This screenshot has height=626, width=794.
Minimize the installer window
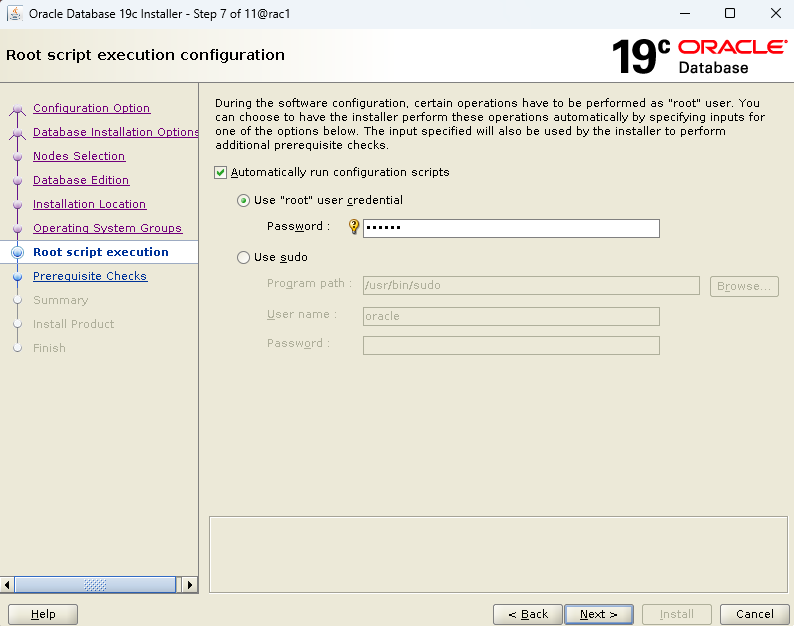click(685, 13)
